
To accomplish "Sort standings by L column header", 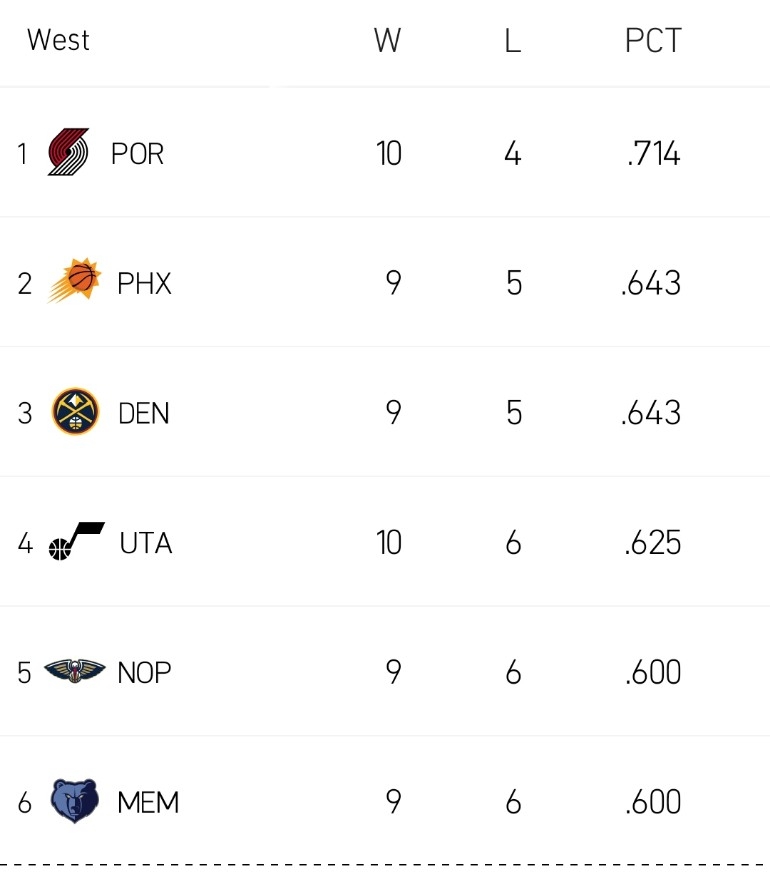I will point(513,40).
